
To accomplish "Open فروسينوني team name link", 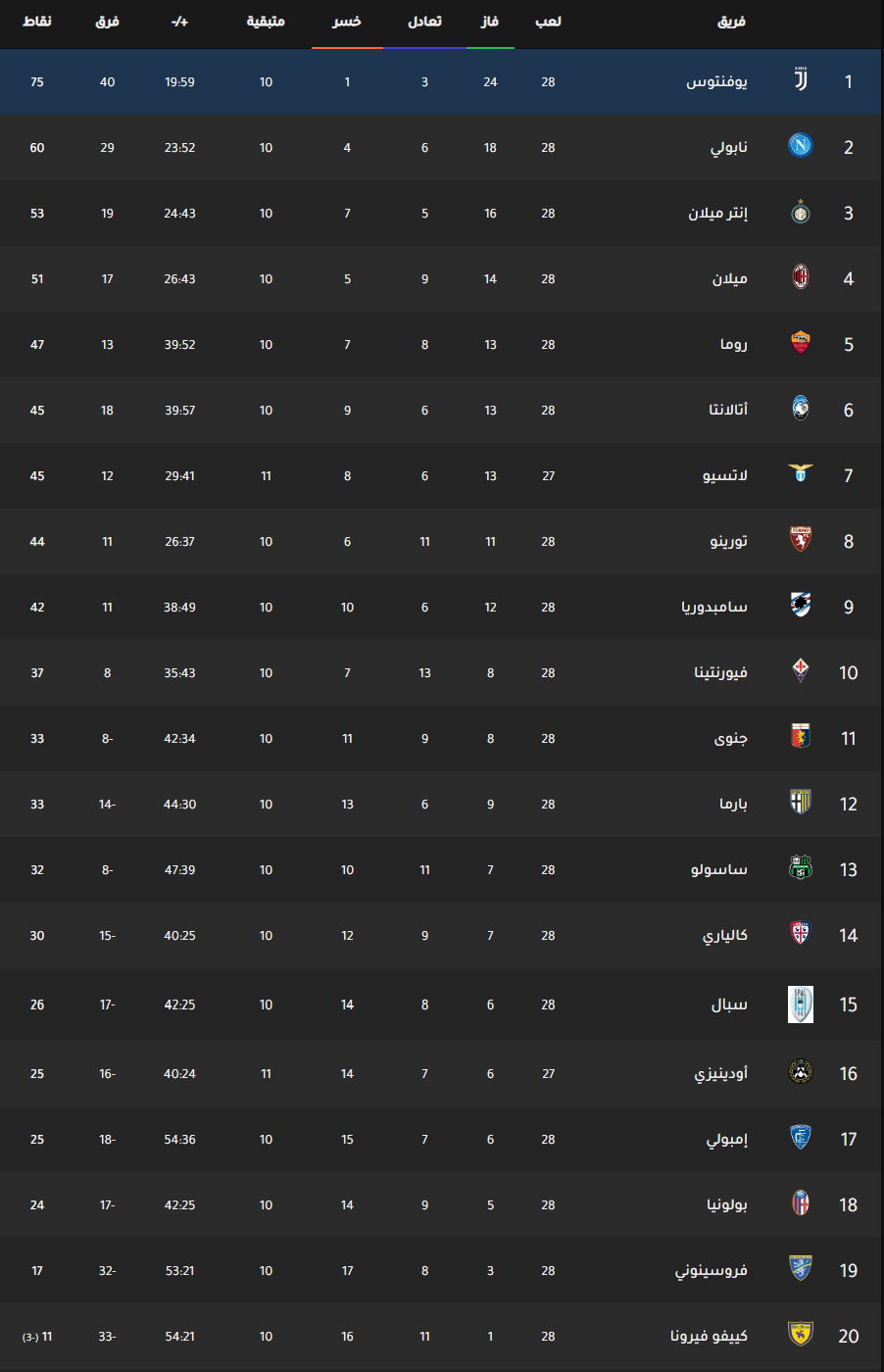I will (x=712, y=1270).
